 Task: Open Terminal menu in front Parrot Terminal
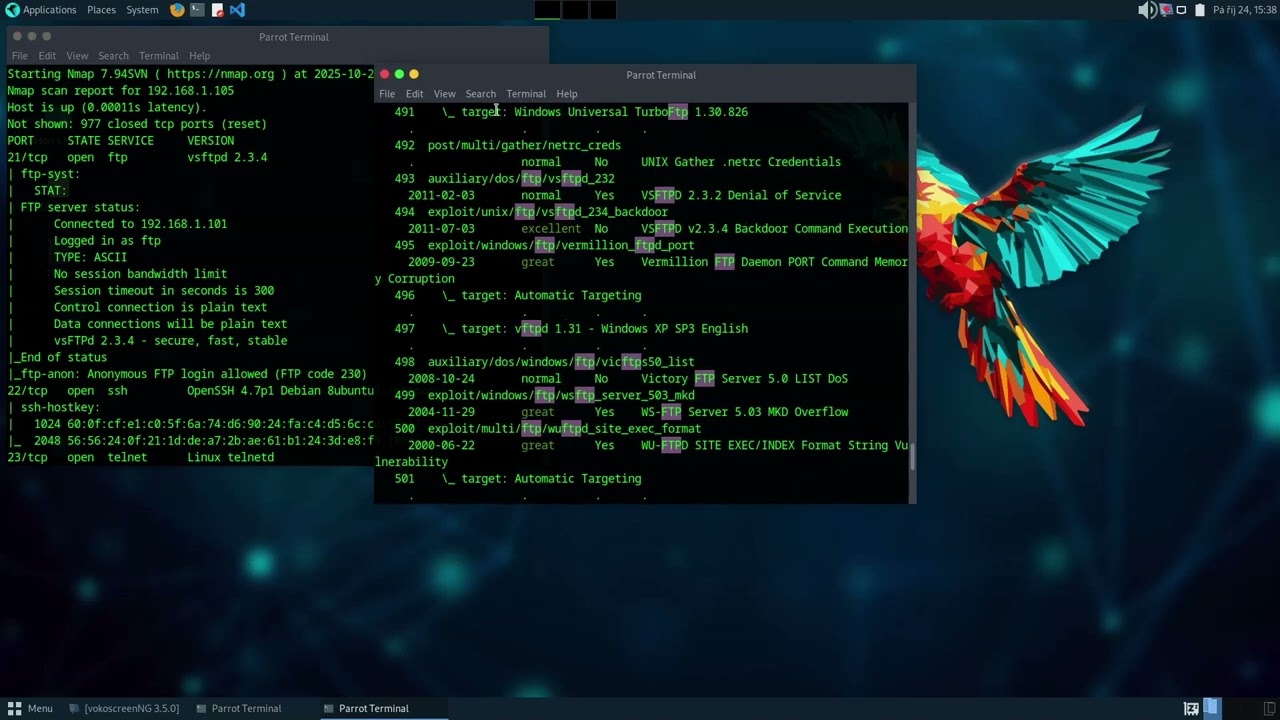tap(526, 94)
